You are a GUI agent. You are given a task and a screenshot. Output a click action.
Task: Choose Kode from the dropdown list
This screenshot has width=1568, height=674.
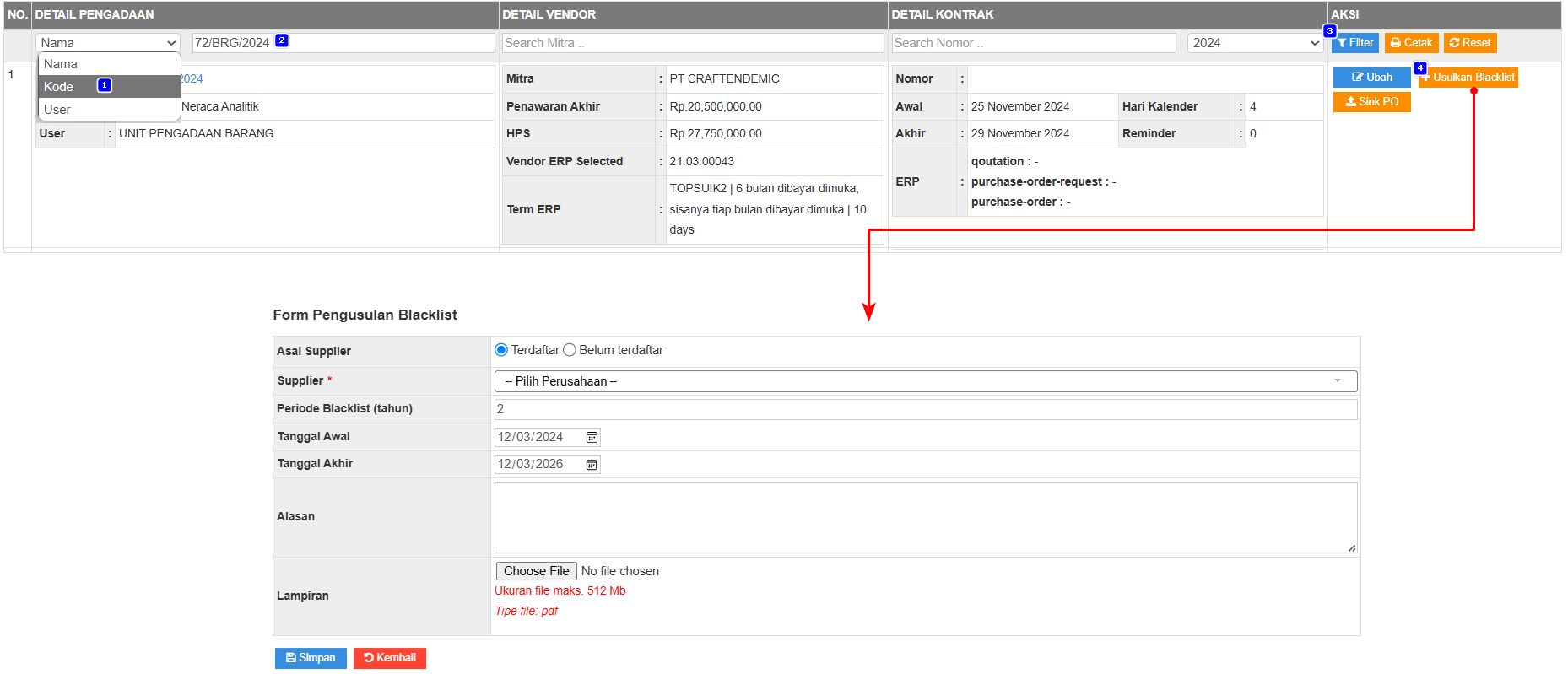59,87
